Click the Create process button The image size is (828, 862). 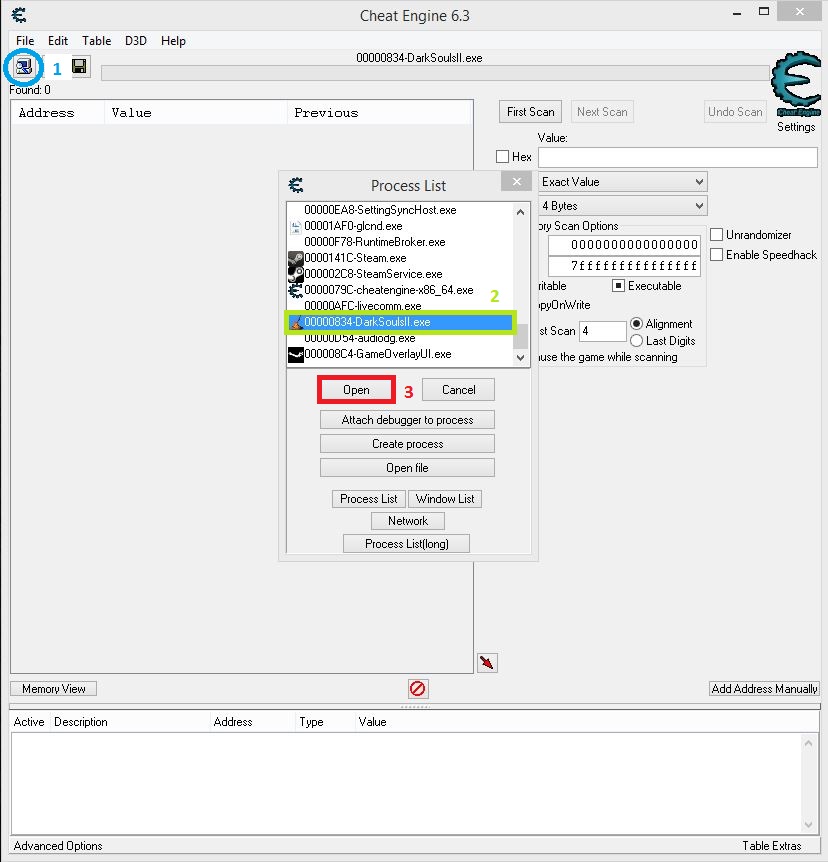click(407, 444)
